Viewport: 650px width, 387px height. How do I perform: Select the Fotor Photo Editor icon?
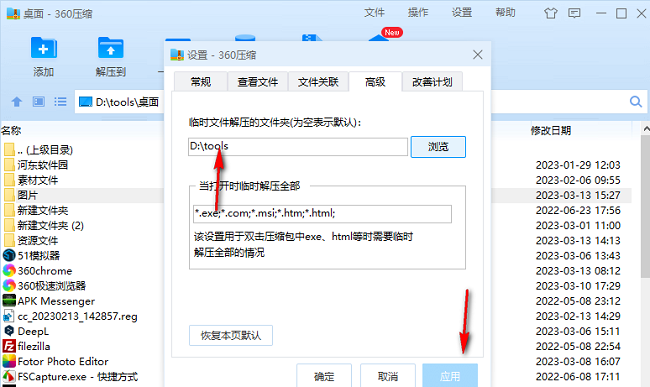pyautogui.click(x=9, y=361)
